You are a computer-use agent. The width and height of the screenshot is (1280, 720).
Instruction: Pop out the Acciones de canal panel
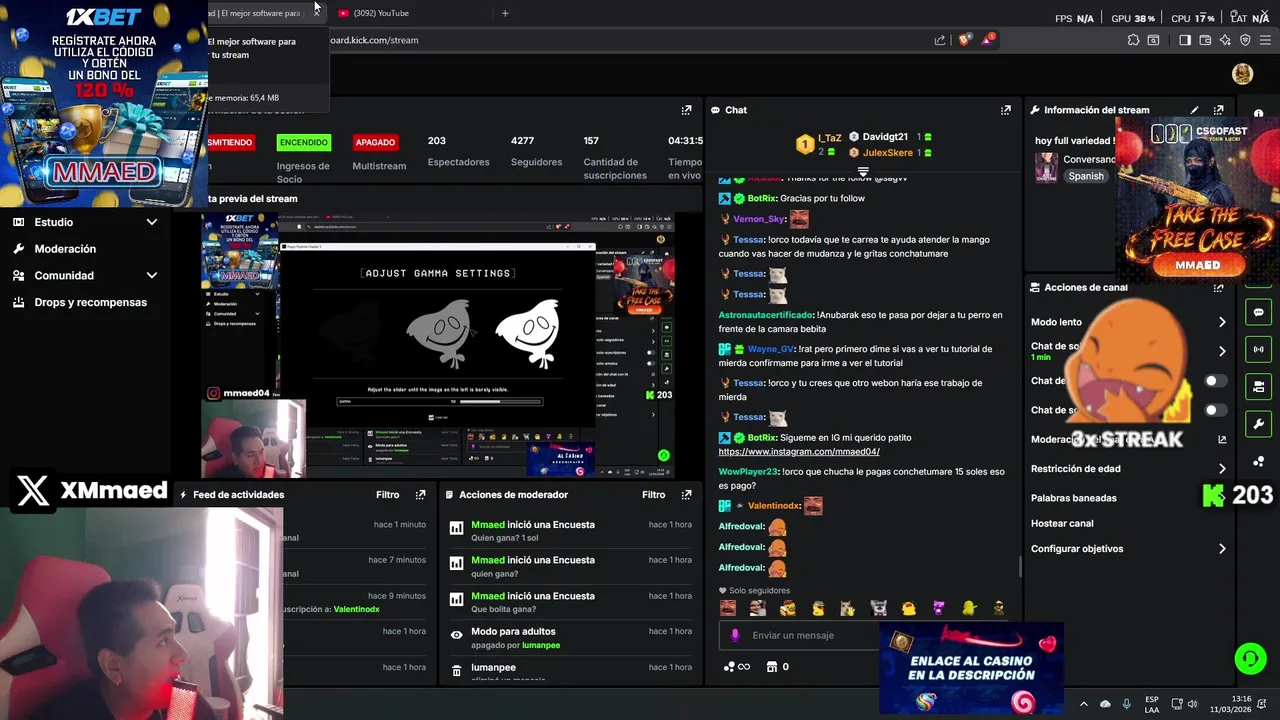(x=1218, y=287)
